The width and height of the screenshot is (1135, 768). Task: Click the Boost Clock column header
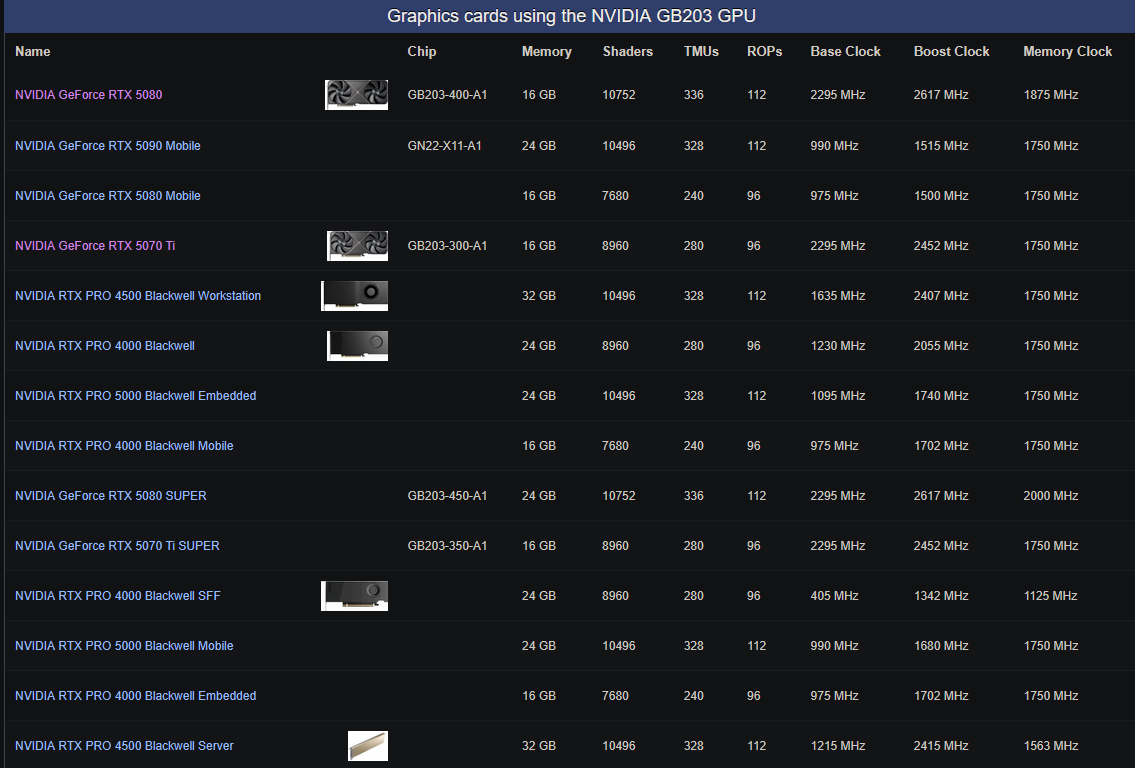(x=951, y=51)
